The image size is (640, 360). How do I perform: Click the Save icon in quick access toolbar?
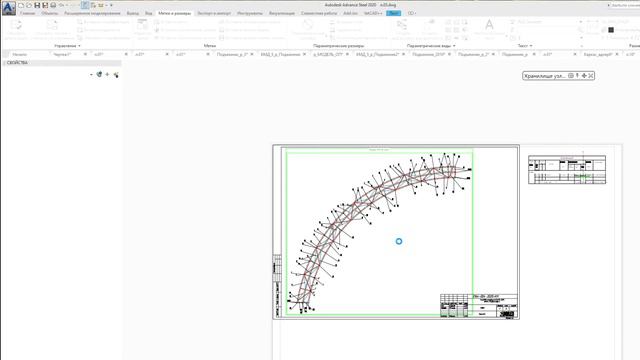click(x=37, y=5)
